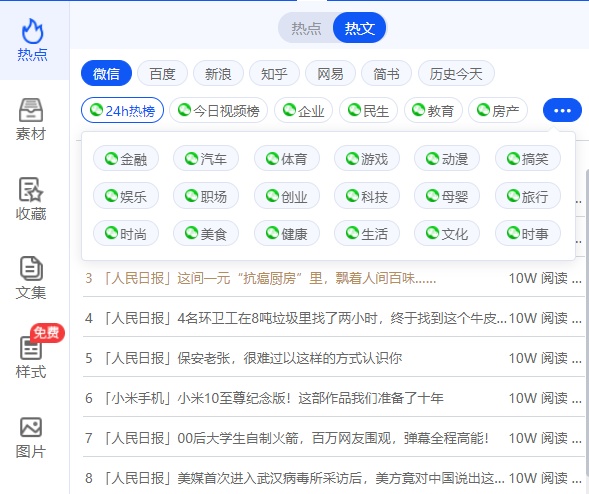Pick 创业 from the category popup

click(287, 196)
